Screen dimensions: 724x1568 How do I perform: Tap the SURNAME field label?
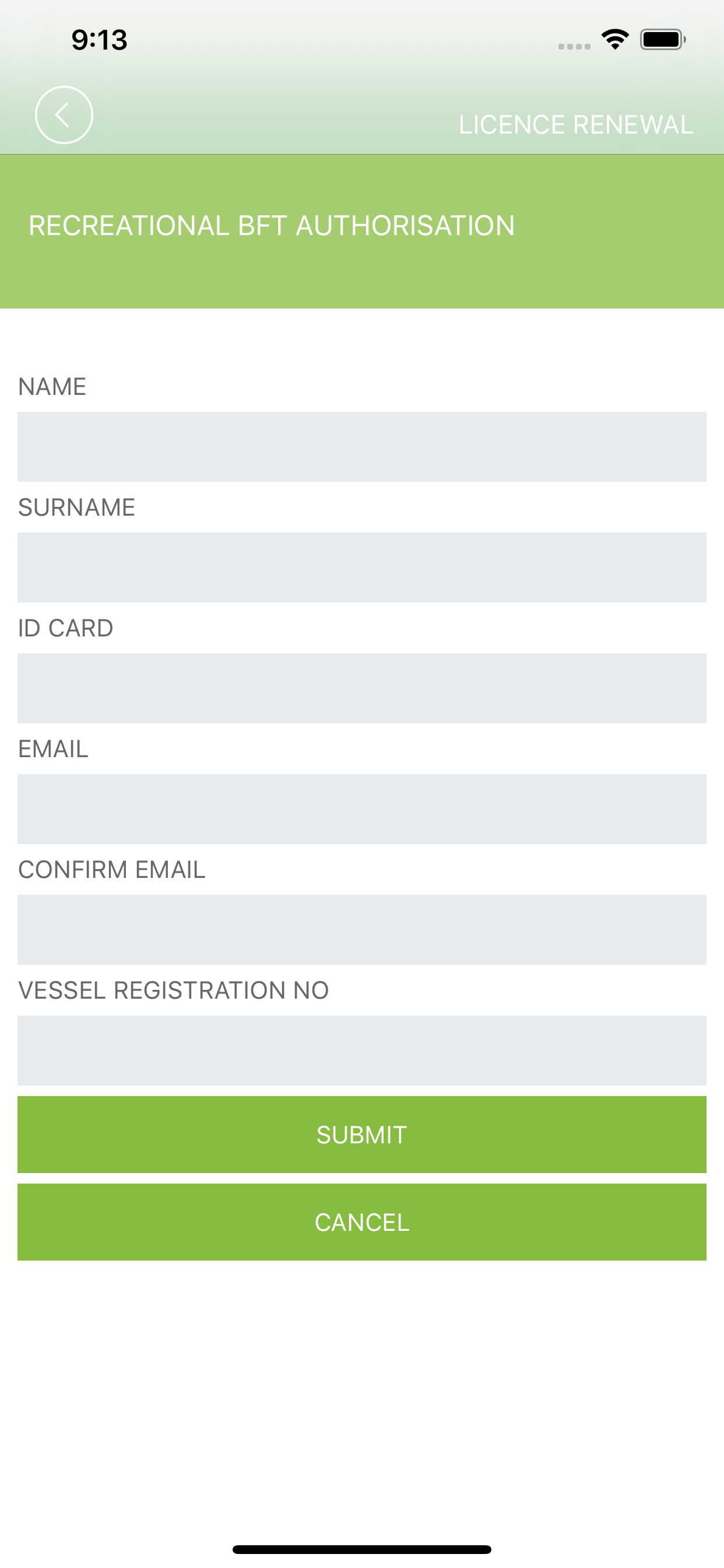[x=77, y=507]
